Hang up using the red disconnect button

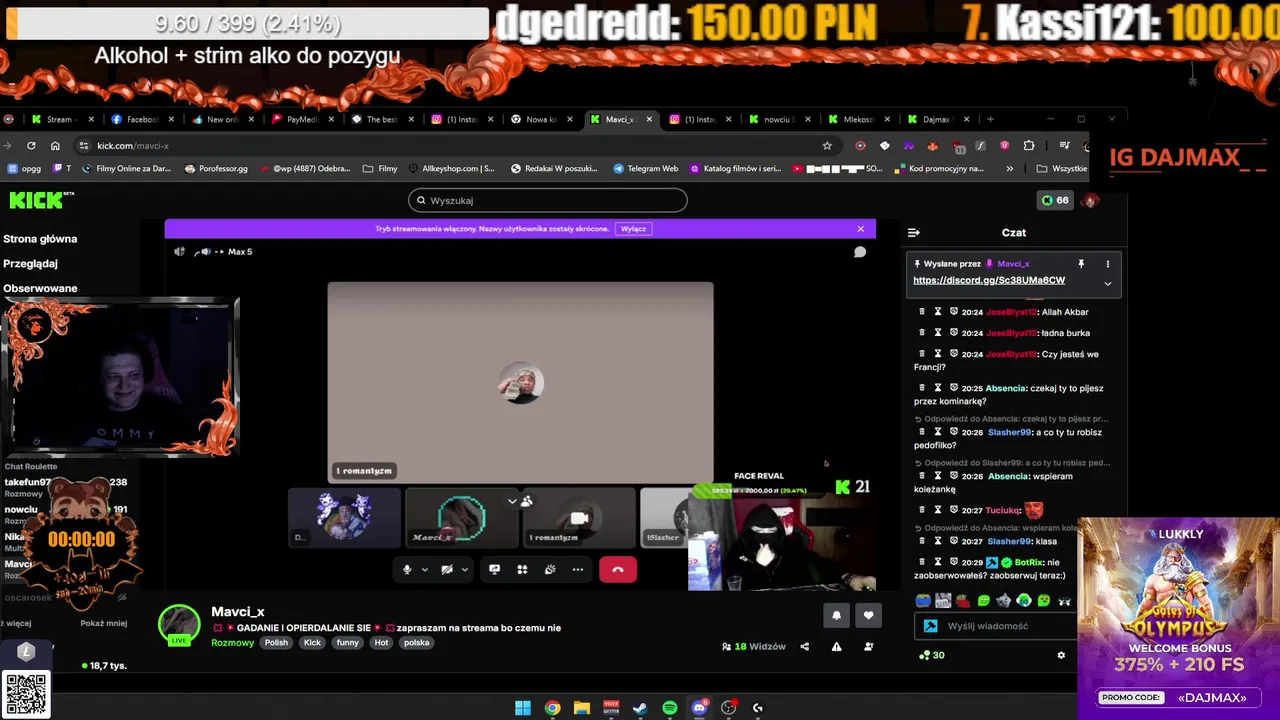(x=618, y=569)
